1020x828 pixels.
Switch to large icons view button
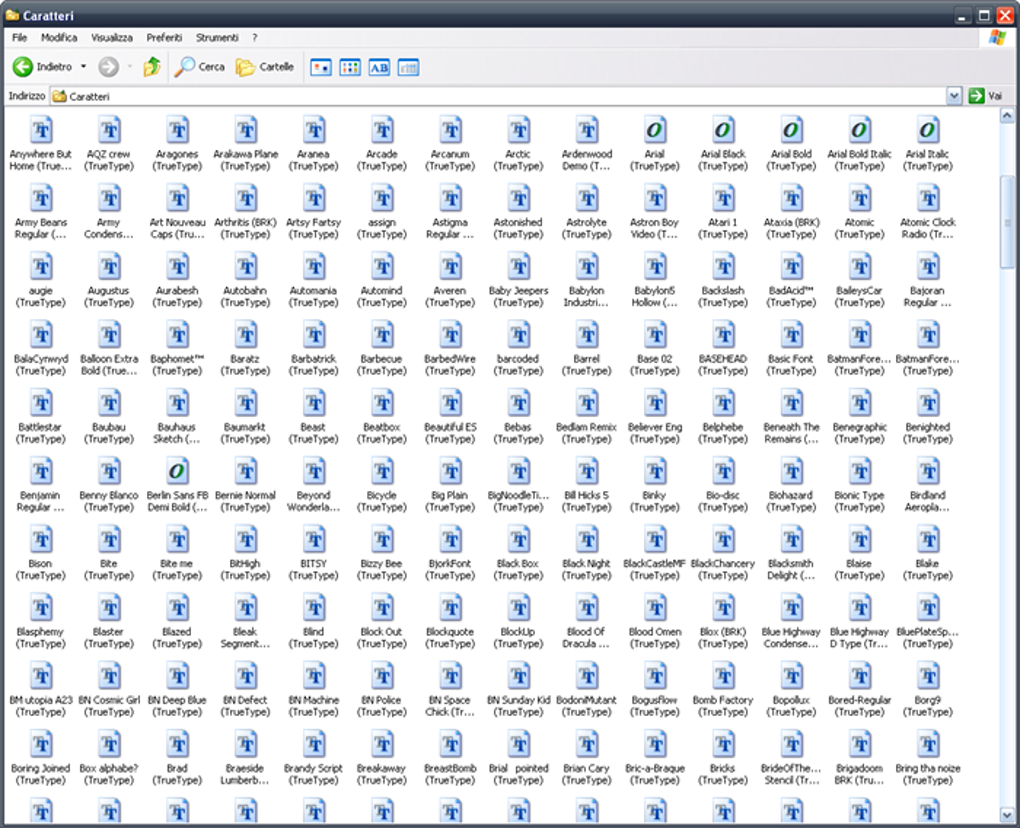321,67
